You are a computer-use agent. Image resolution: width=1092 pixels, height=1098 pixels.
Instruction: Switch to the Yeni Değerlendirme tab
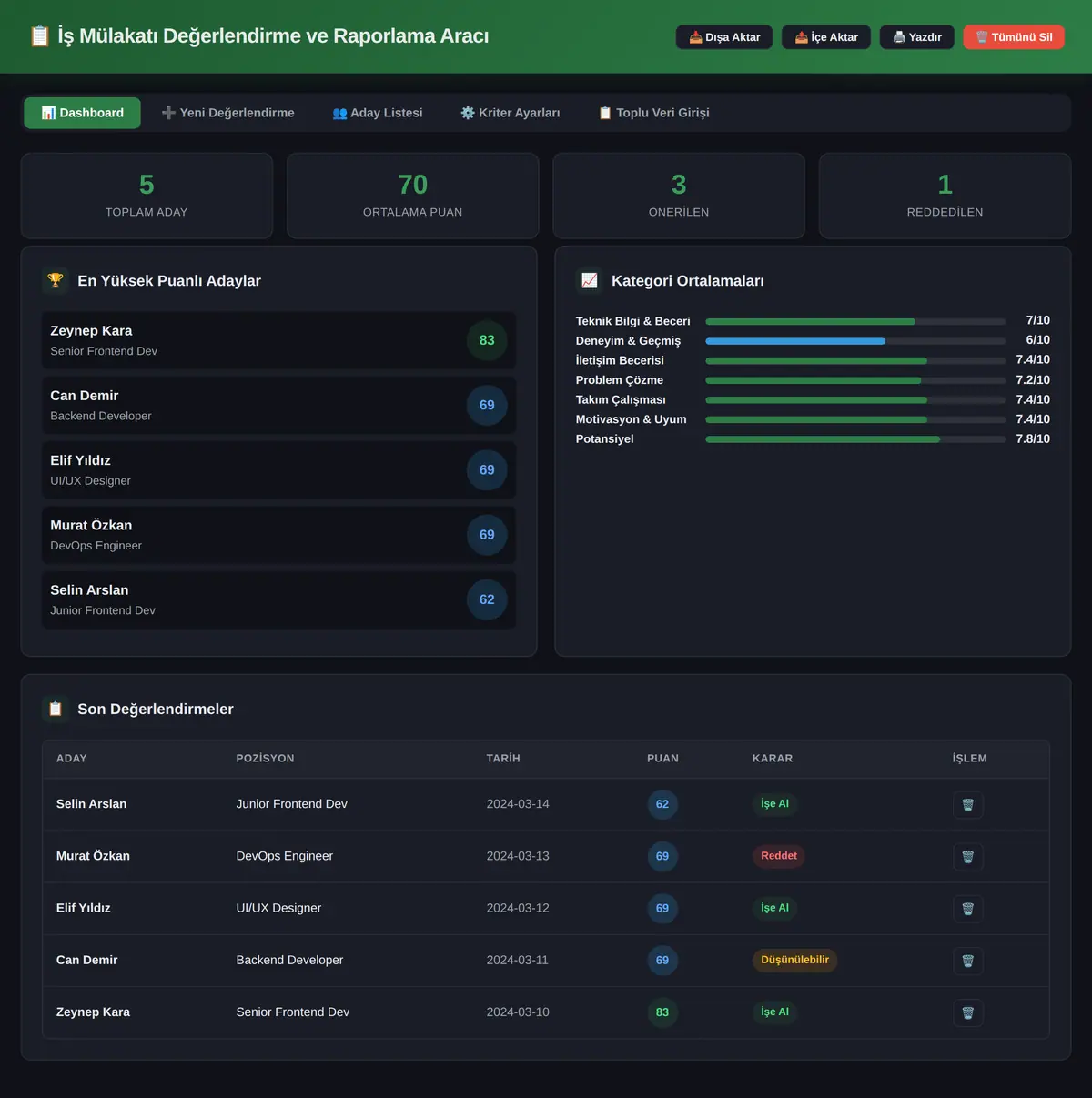228,113
